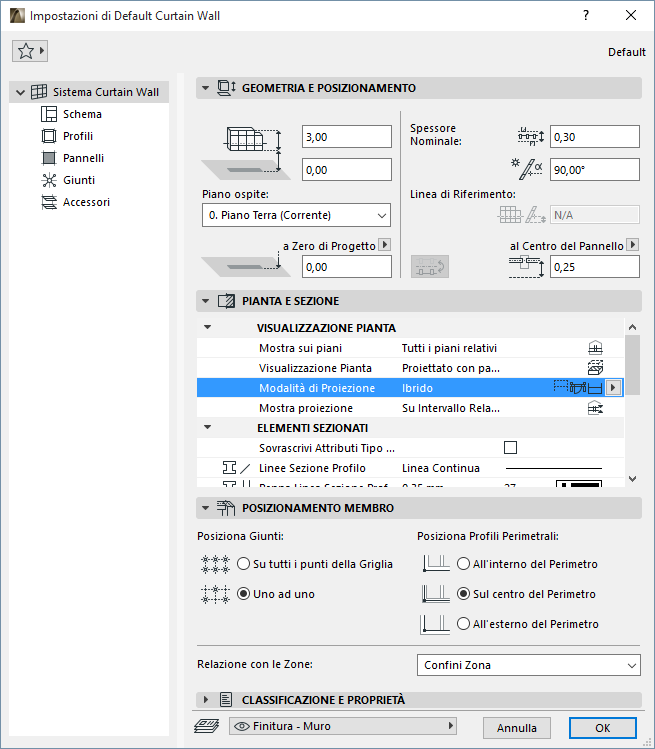Click the help question mark button
The image size is (655, 749).
tap(586, 15)
